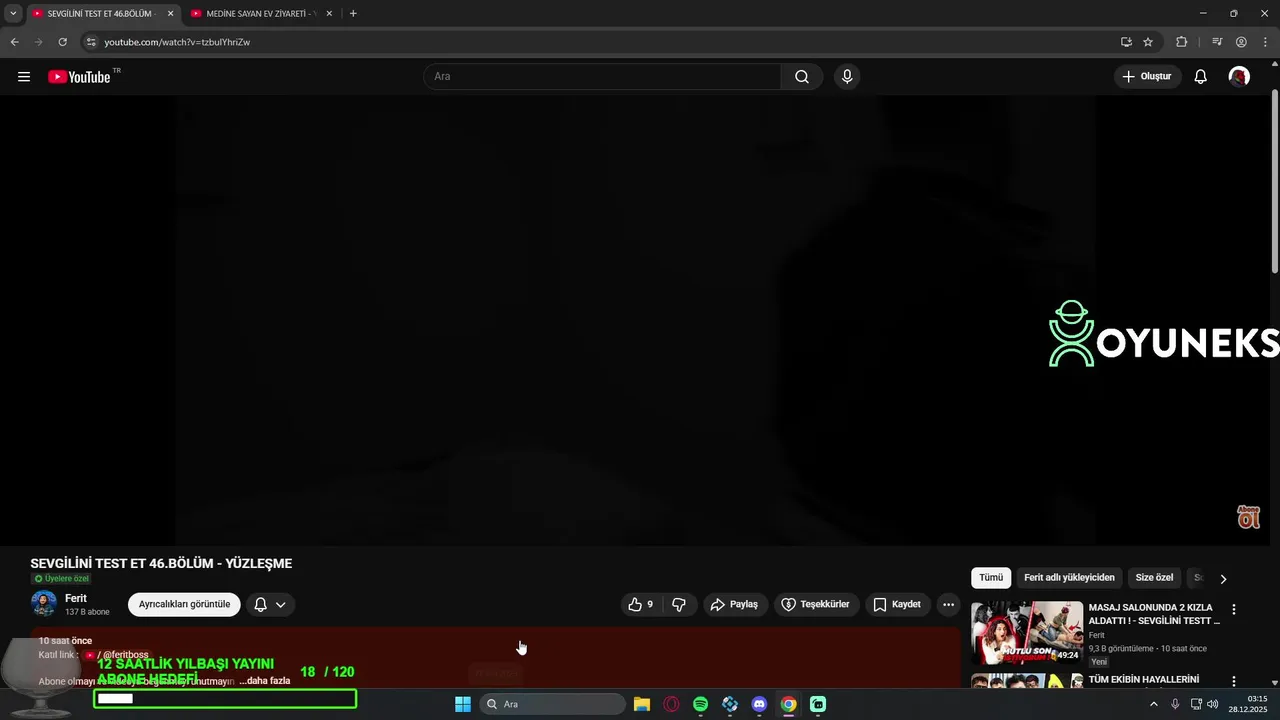Image resolution: width=1280 pixels, height=720 pixels.
Task: Select Ferit adlı yükleyiciden chip
Action: point(1069,577)
